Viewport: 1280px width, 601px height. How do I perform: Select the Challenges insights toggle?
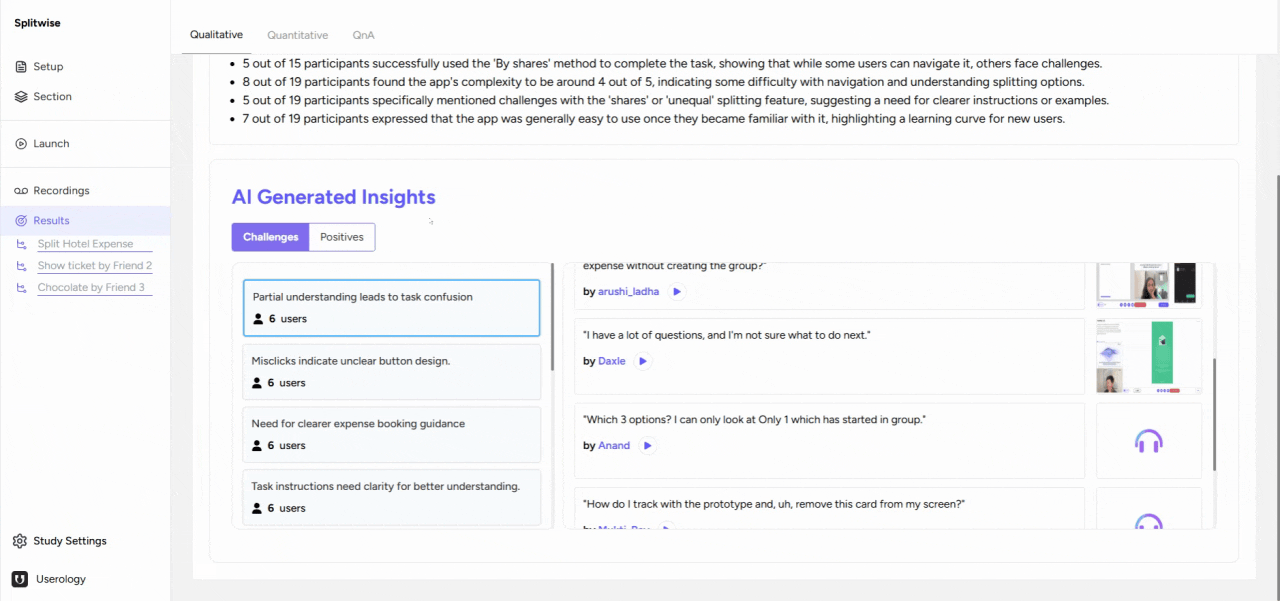pos(270,237)
